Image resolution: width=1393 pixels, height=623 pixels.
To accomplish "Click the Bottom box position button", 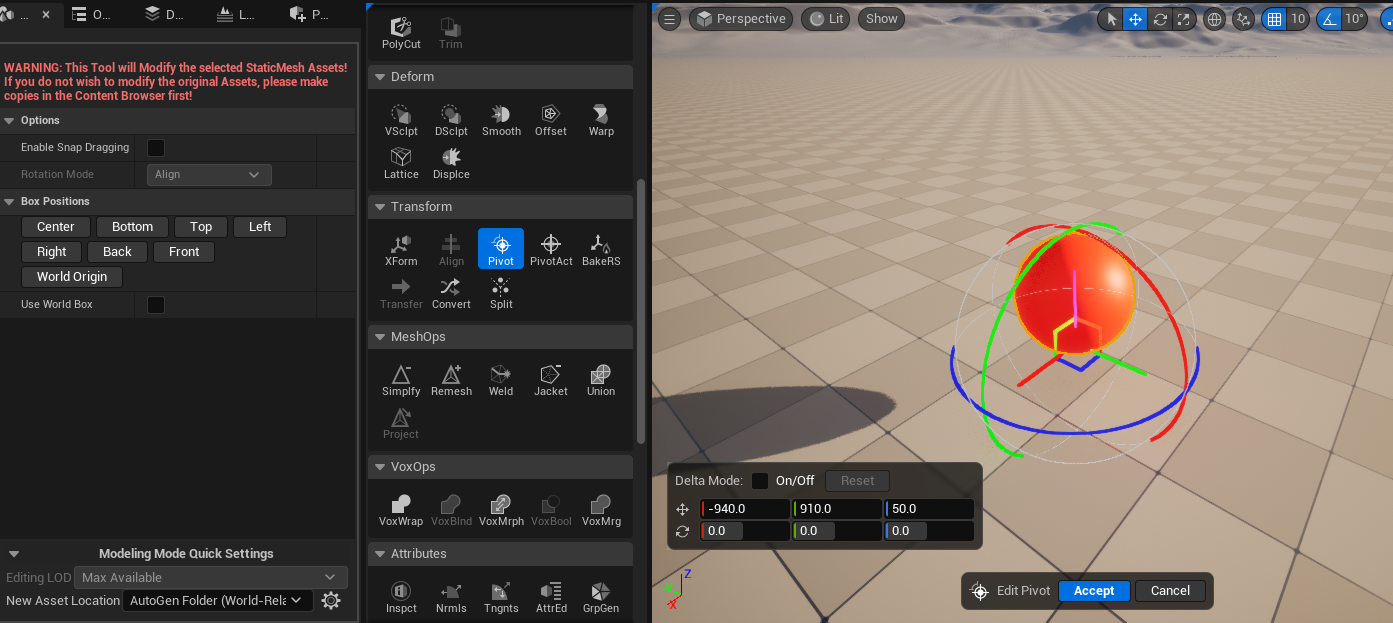I will click(x=132, y=227).
